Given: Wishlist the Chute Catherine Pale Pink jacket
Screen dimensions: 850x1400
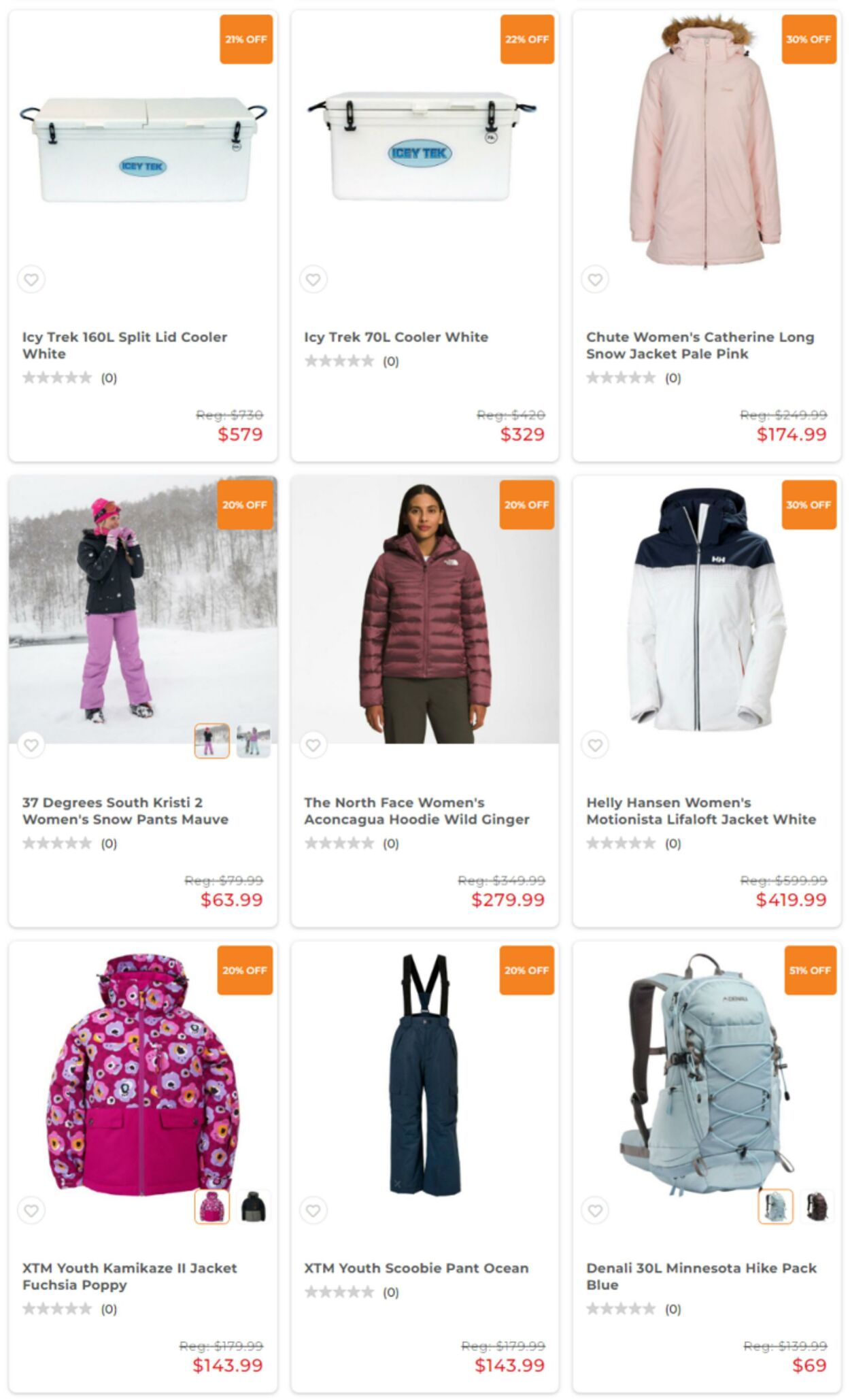Looking at the screenshot, I should (595, 280).
